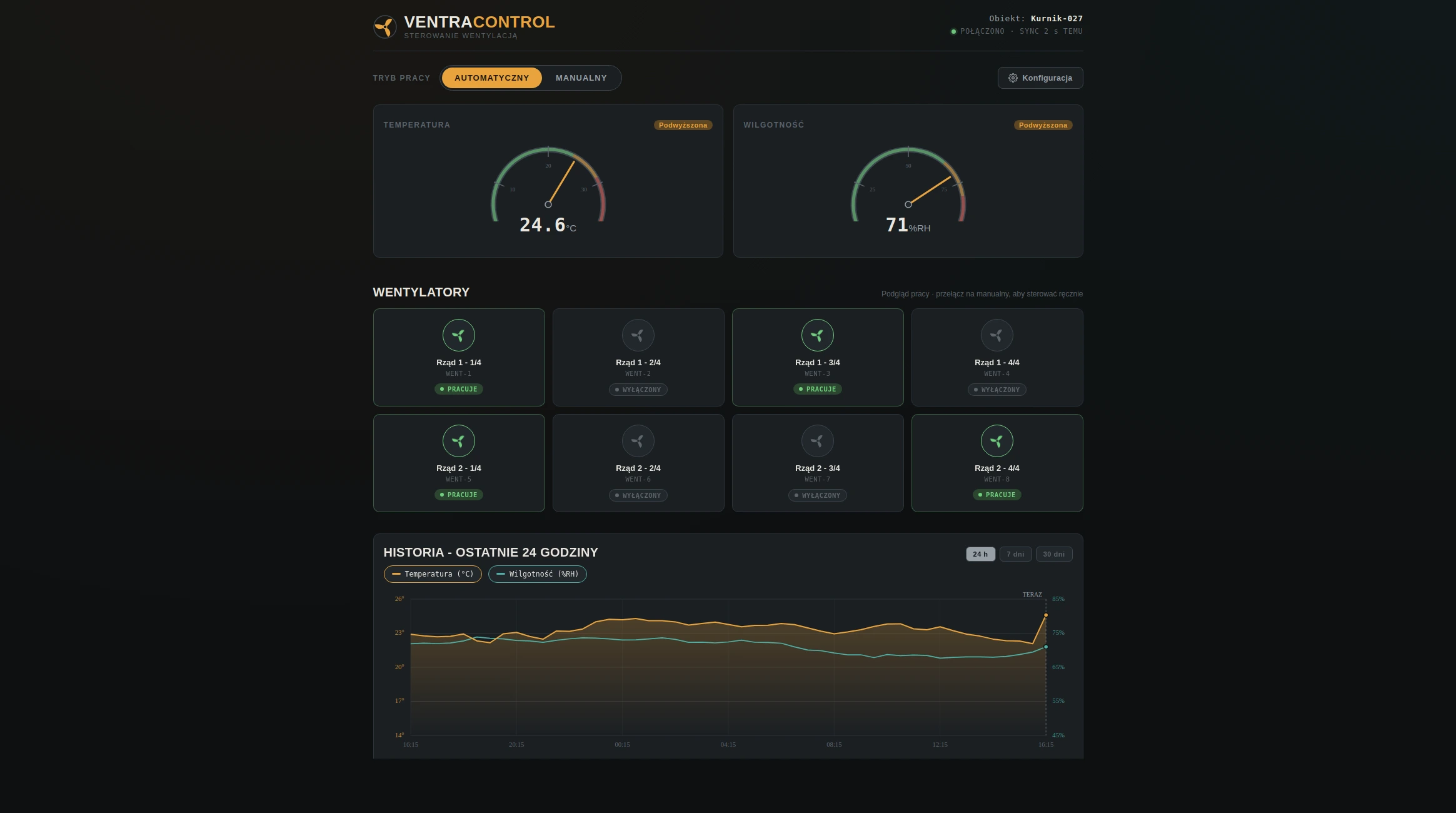Click the teal current humidity point on chart
Screen dimensions: 1456x813
[x=1045, y=647]
